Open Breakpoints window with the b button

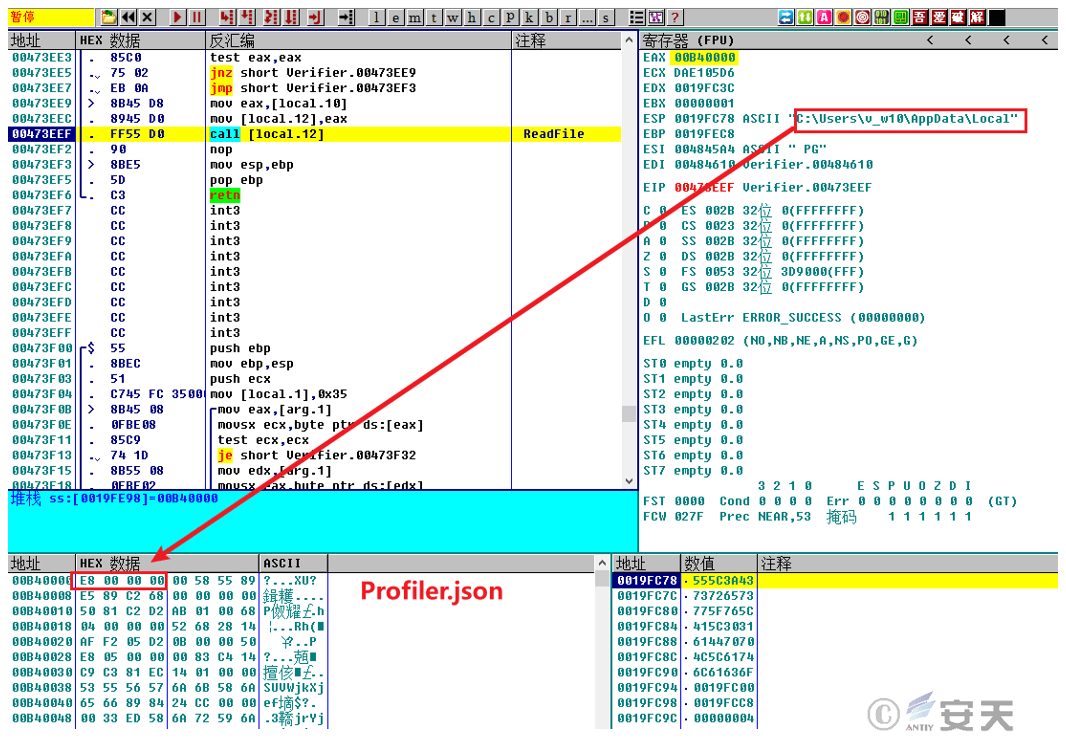[x=548, y=17]
